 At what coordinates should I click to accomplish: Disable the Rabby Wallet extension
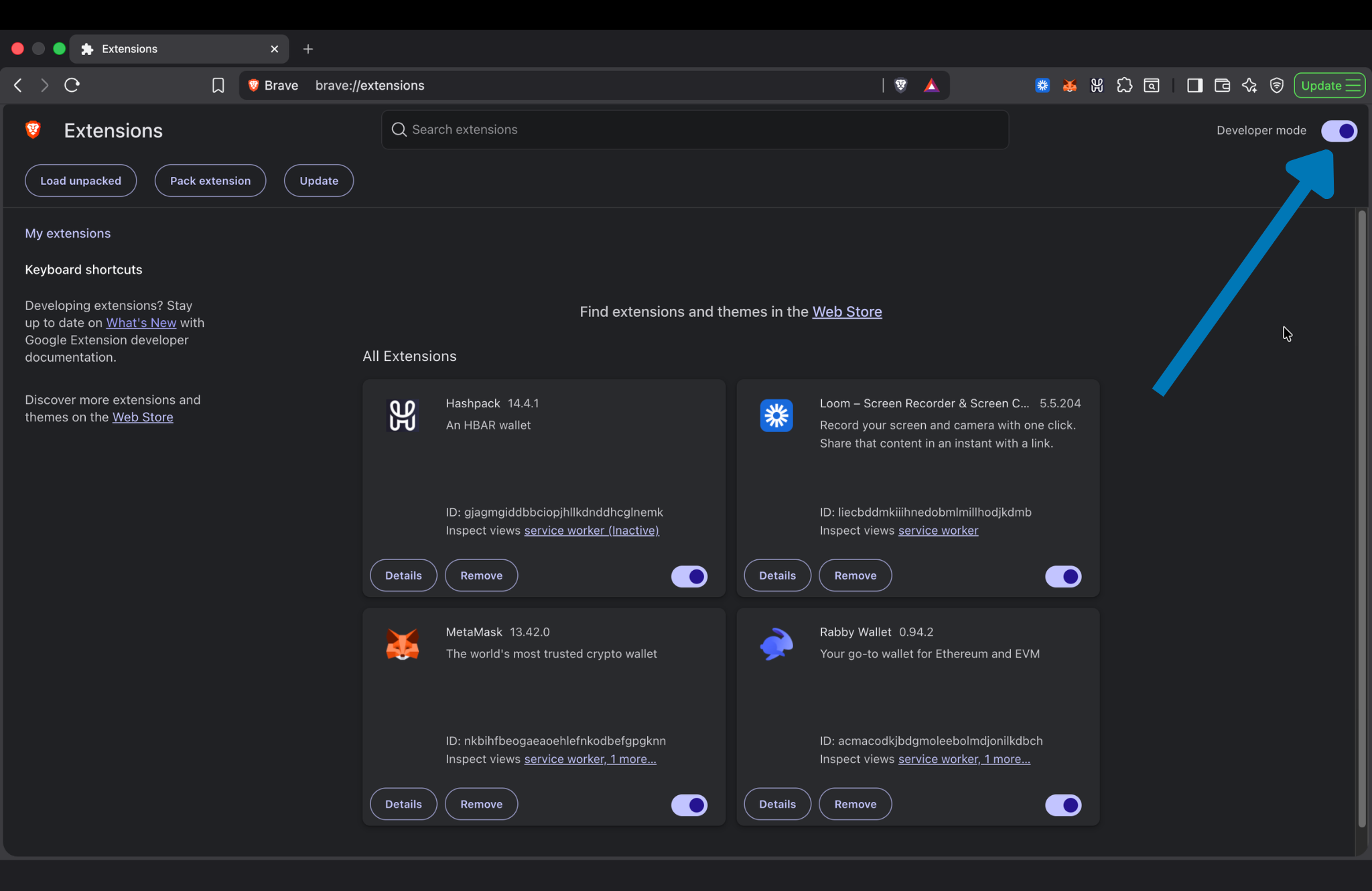pyautogui.click(x=1063, y=805)
